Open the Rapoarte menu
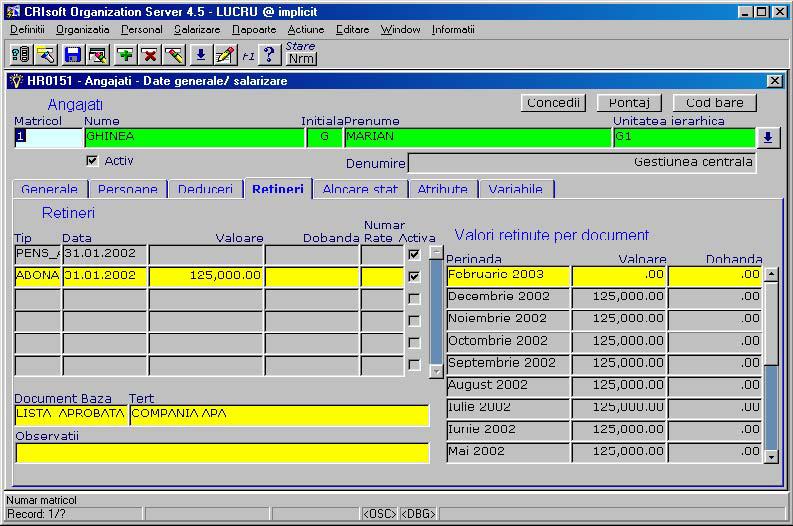 (254, 29)
